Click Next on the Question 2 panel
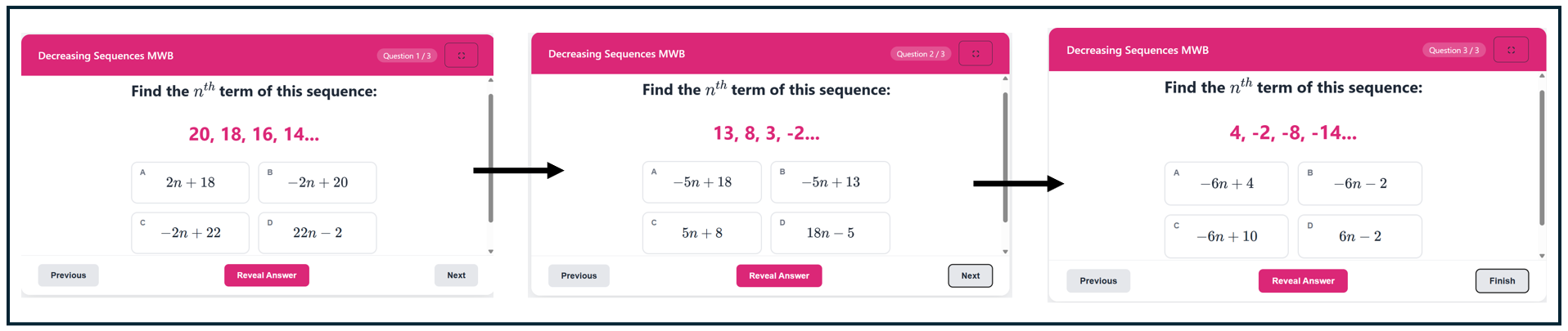 (971, 275)
